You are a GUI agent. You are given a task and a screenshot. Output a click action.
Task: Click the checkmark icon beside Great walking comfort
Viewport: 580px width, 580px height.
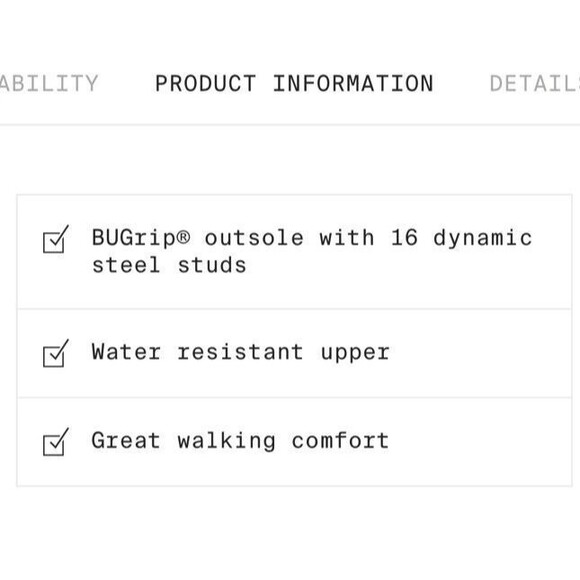point(56,442)
